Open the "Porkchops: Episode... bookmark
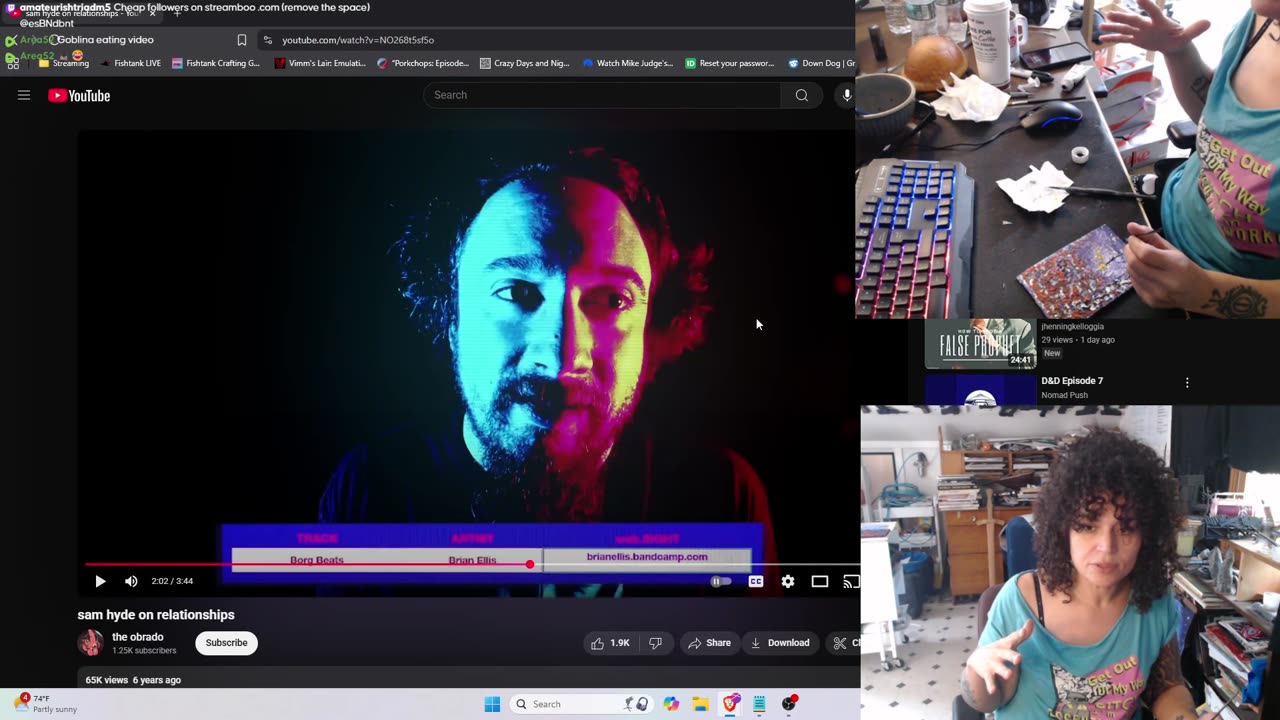This screenshot has height=720, width=1280. pyautogui.click(x=423, y=63)
